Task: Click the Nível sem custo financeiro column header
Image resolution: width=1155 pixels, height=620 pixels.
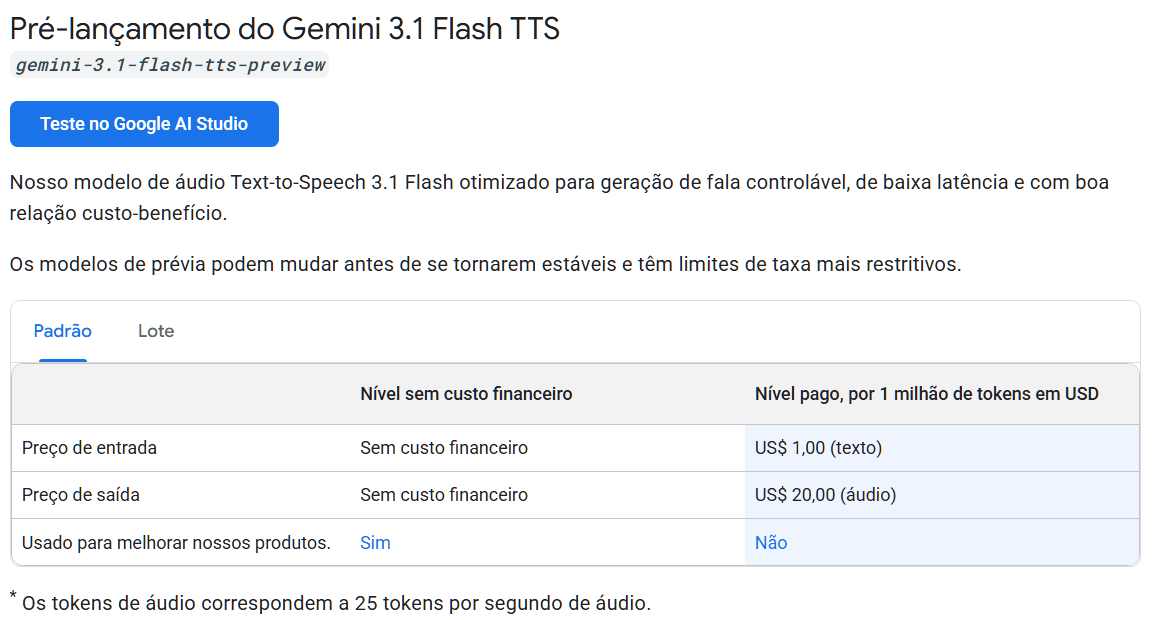Action: click(467, 394)
